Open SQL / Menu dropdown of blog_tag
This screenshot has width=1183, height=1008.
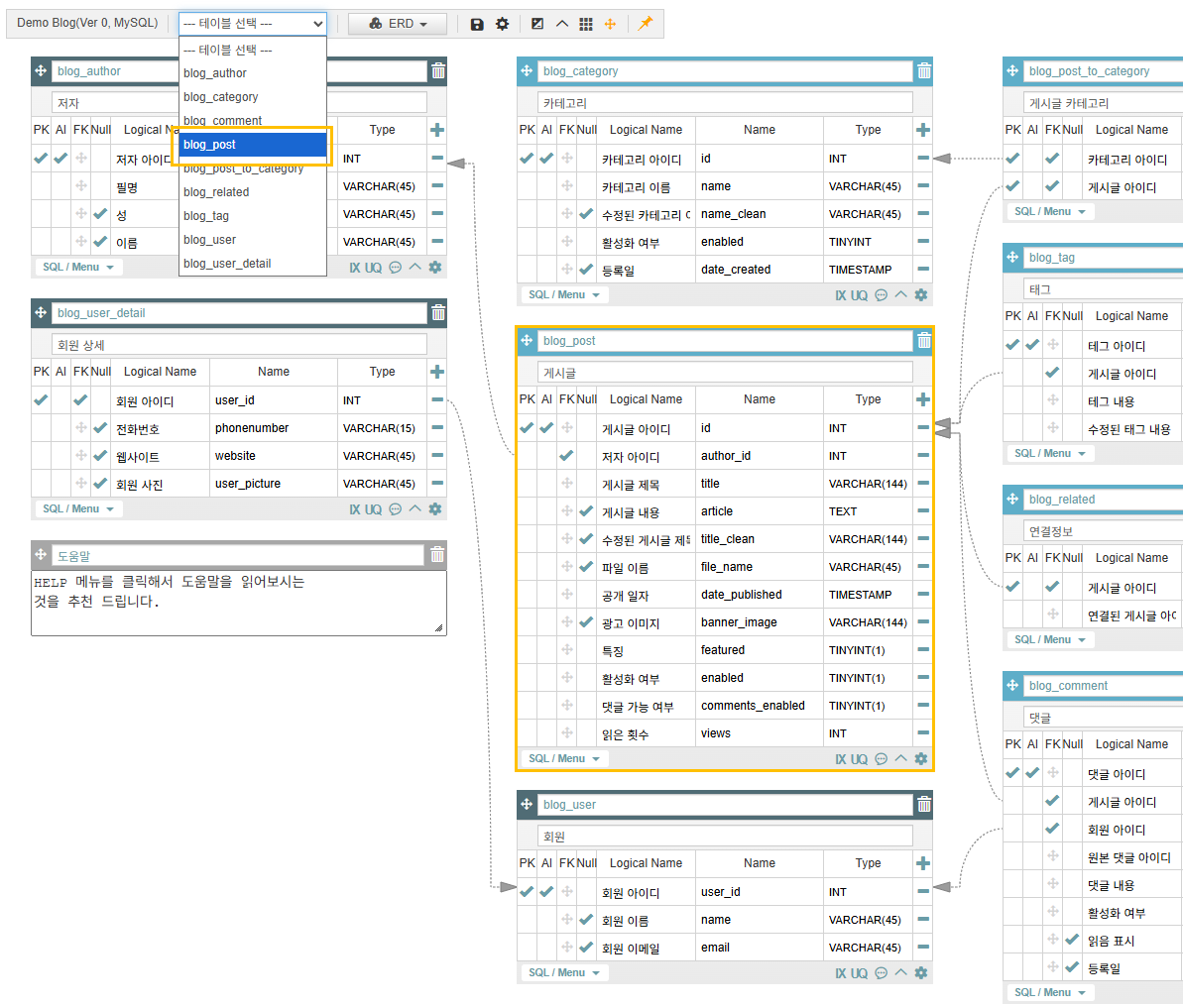1049,454
